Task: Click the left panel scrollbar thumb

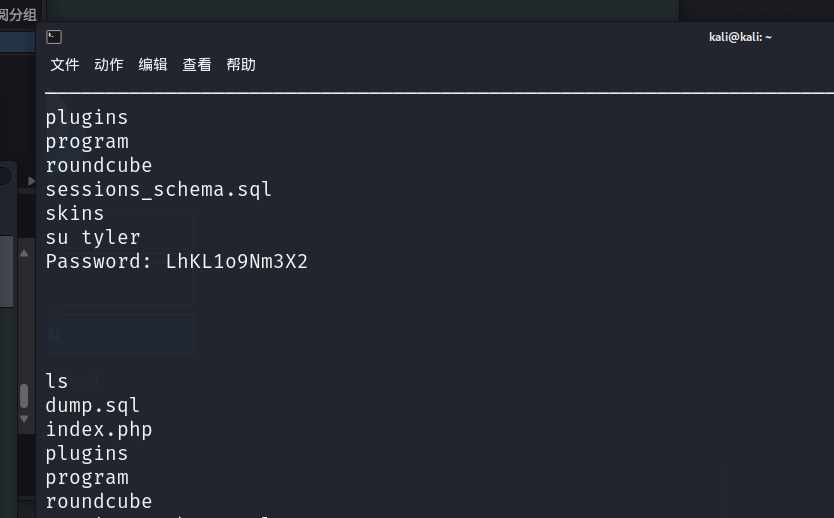Action: [x=24, y=396]
